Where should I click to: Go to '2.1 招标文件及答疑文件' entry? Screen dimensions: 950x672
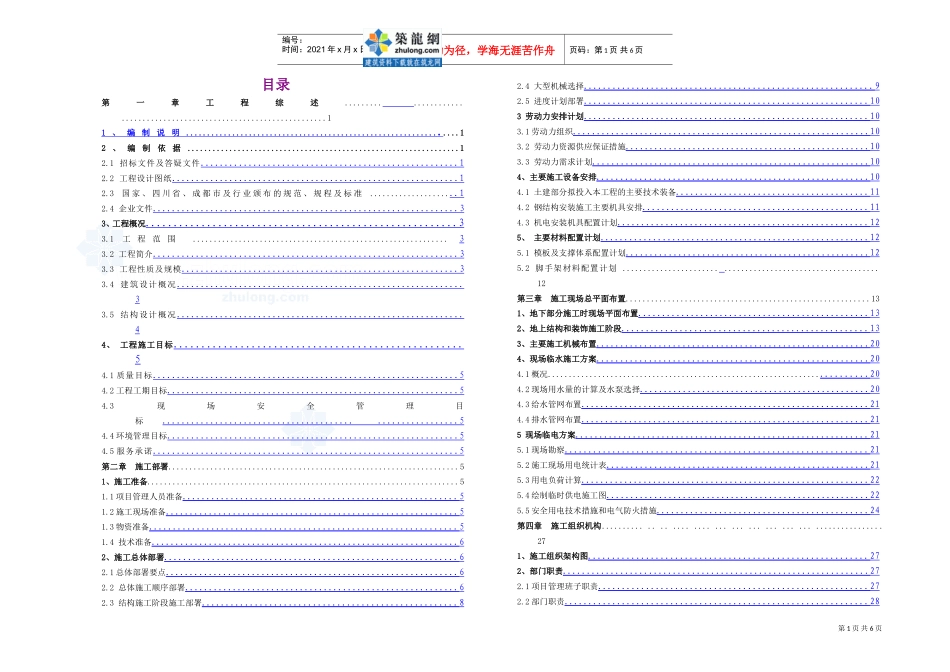click(282, 163)
